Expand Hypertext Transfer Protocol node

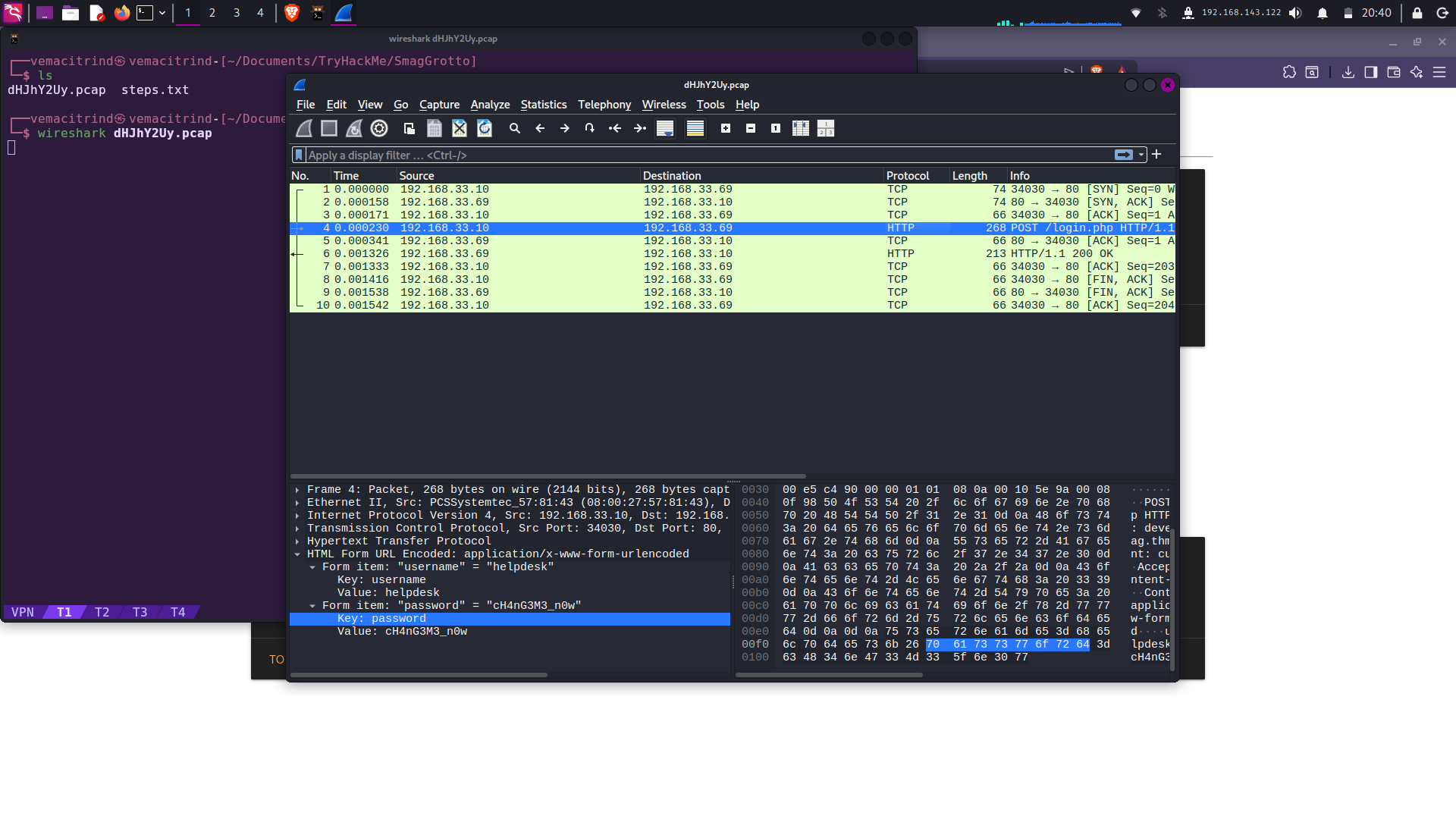coord(297,541)
